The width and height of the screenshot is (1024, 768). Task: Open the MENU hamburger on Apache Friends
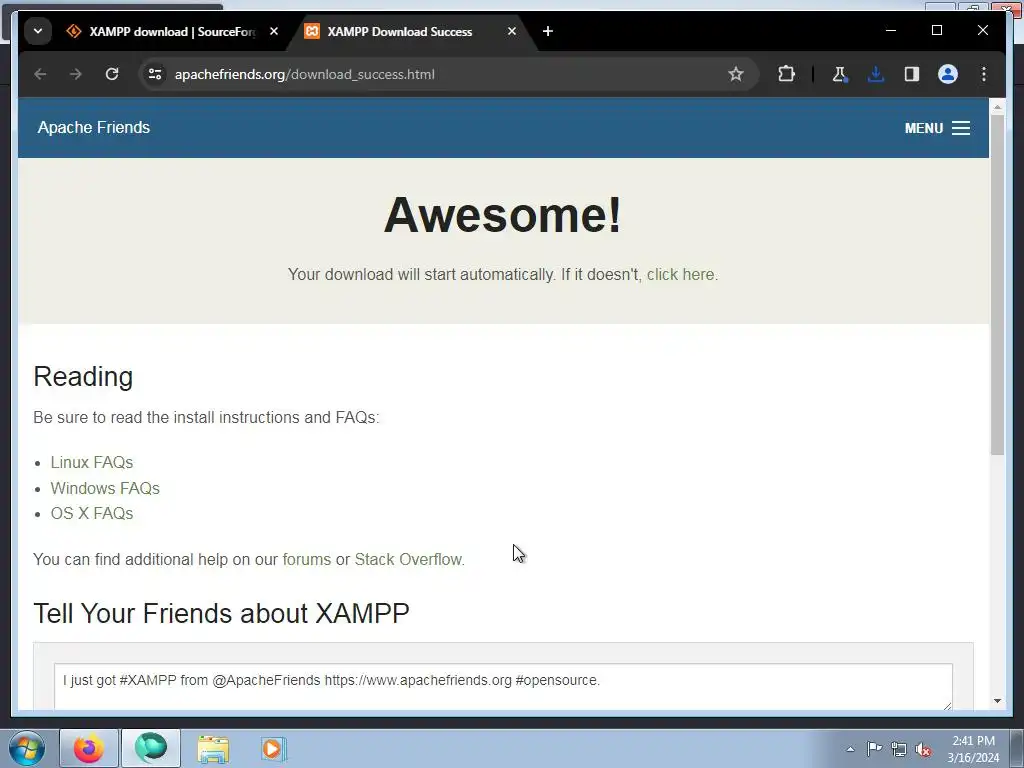[x=937, y=128]
